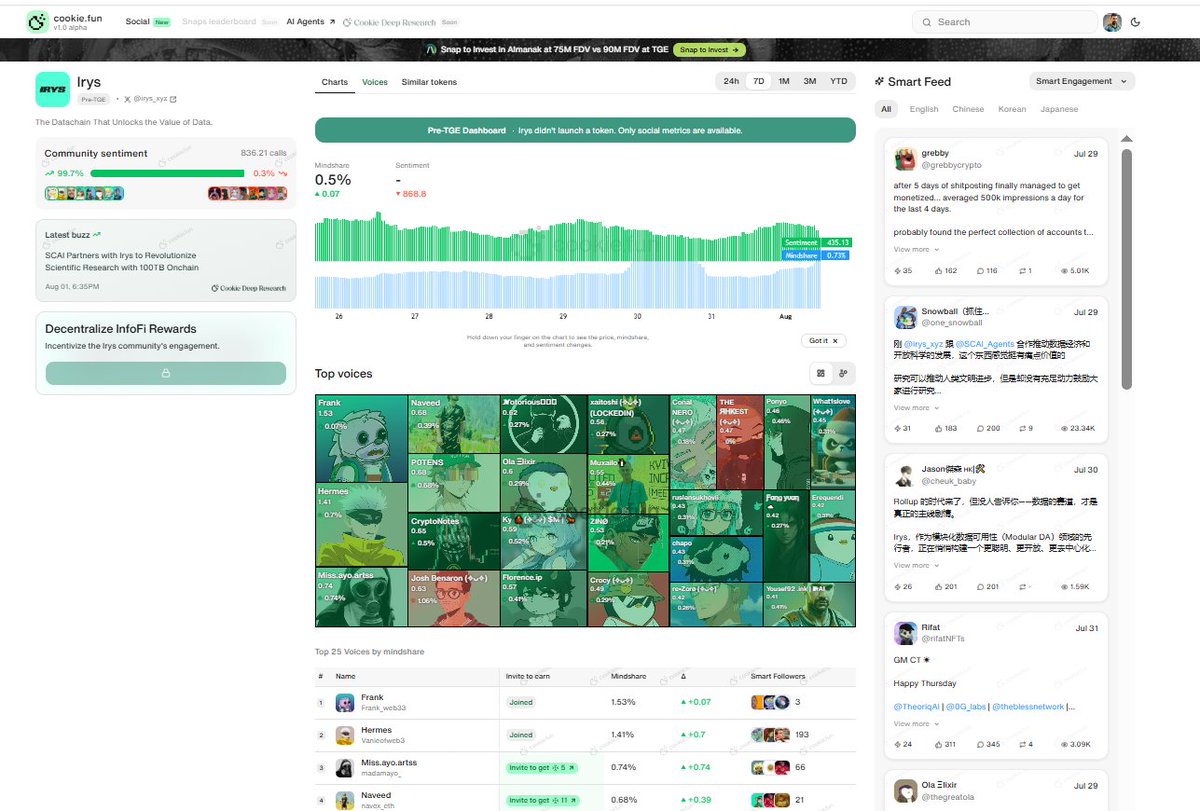Image resolution: width=1200 pixels, height=811 pixels.
Task: Click the search magnifier icon
Action: coord(928,22)
